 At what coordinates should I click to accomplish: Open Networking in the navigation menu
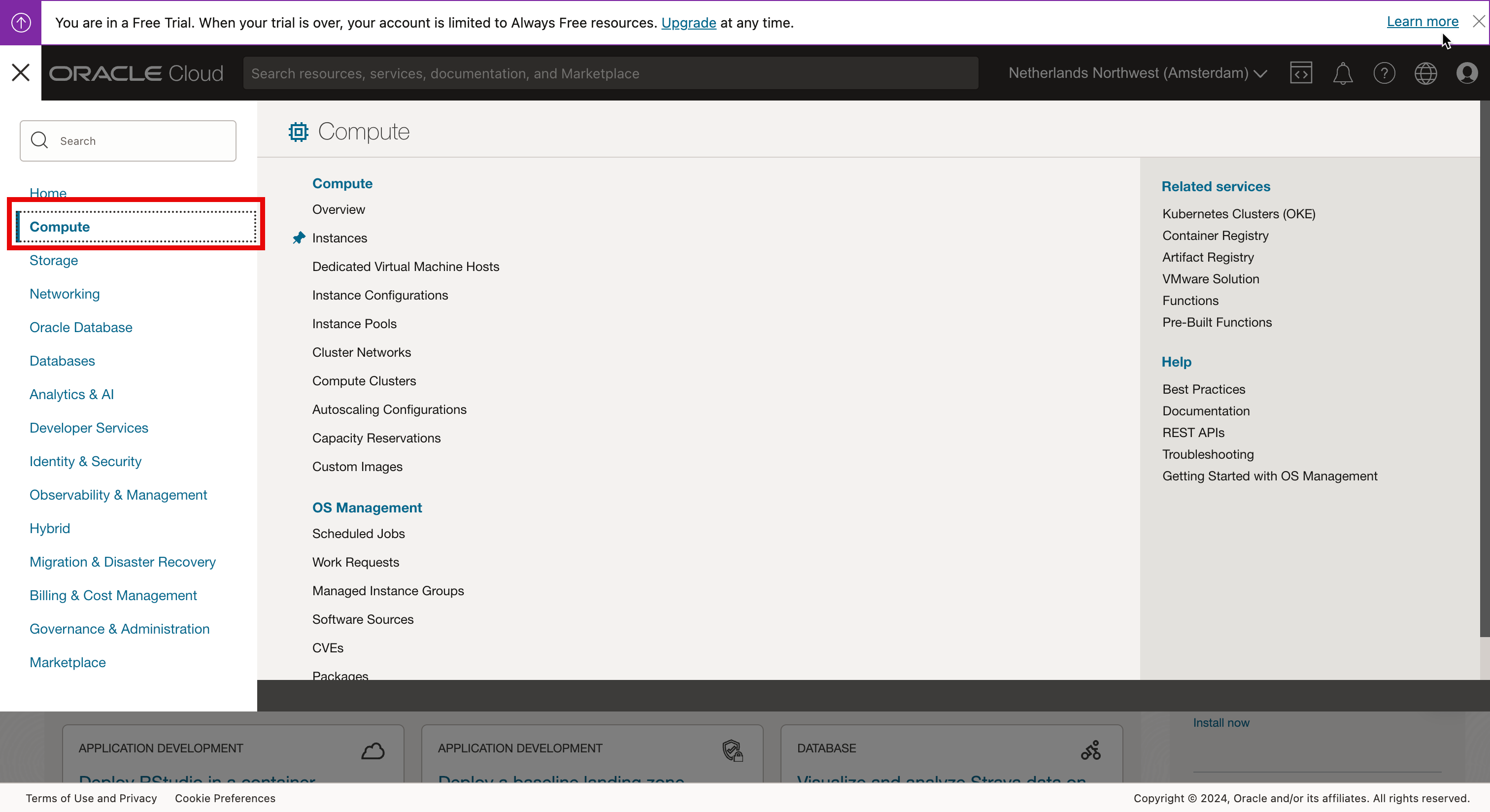(64, 294)
